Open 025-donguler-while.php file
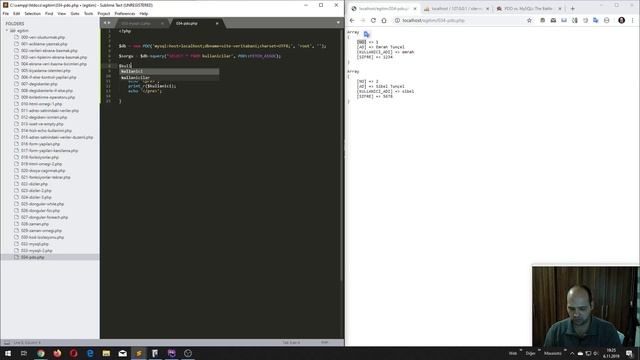The image size is (640, 360). (42, 204)
